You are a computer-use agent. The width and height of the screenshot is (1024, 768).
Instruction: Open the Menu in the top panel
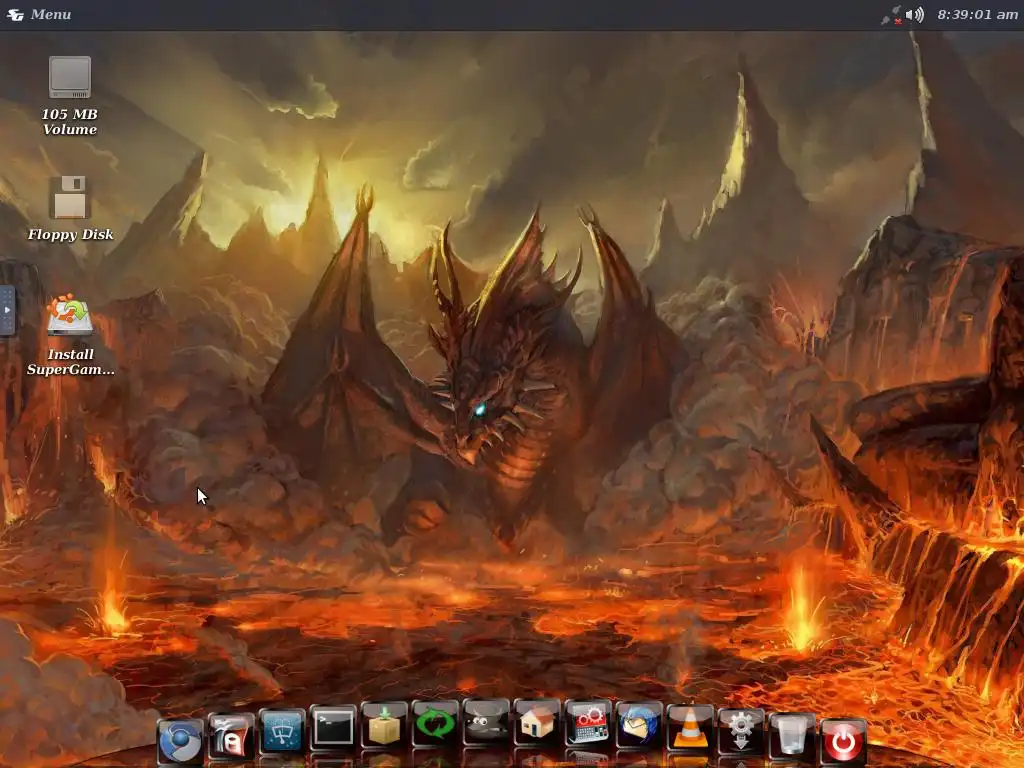[x=39, y=14]
